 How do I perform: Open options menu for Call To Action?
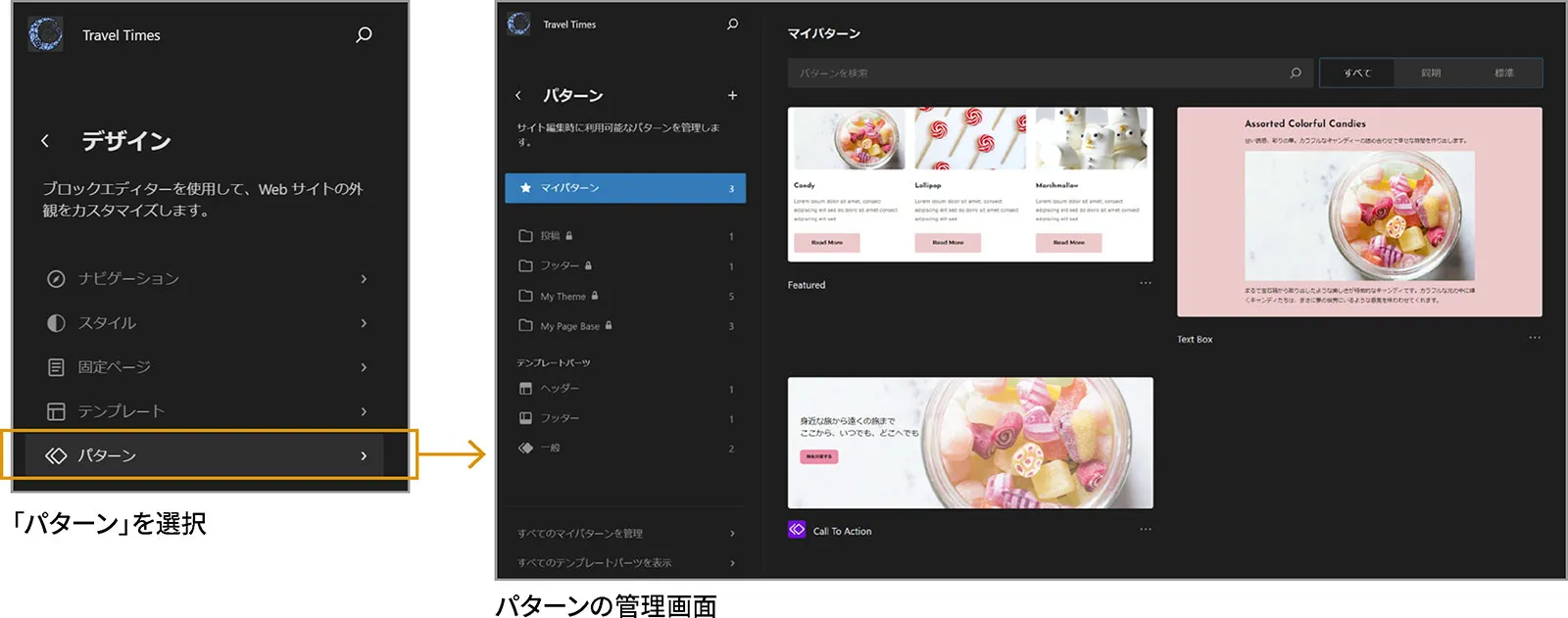[1145, 530]
